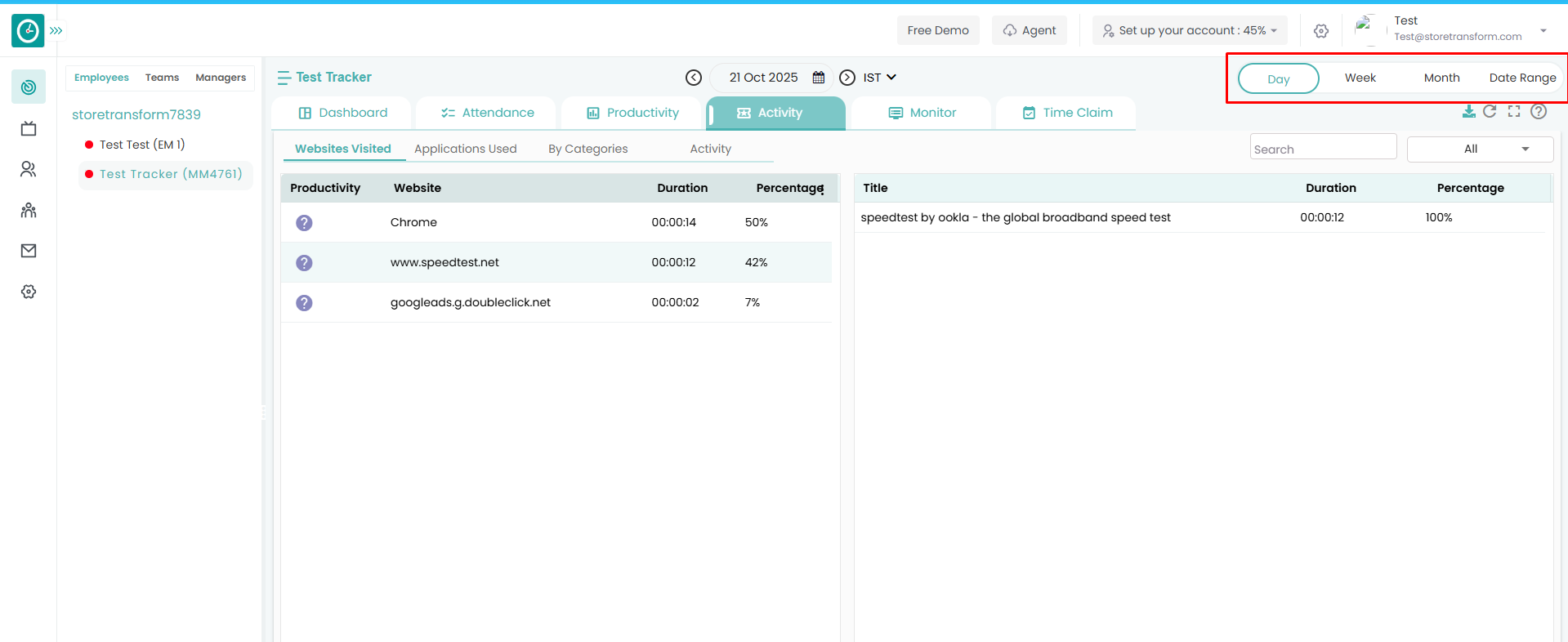Select employee Test Test (EM 1)
Screen dimensions: 1568x642
tap(142, 145)
